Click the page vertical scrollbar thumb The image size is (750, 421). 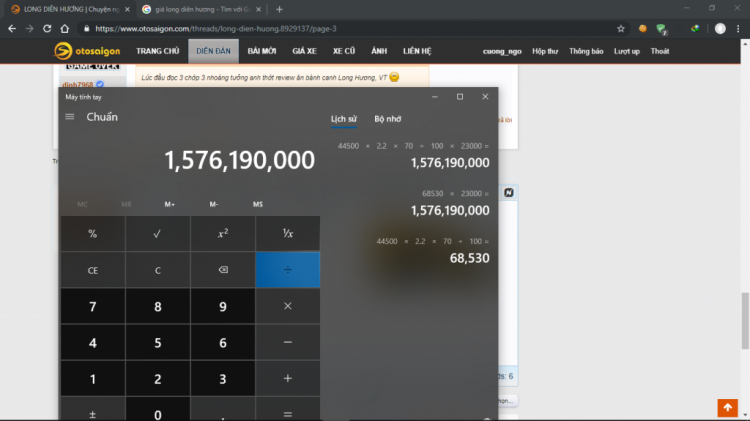pyautogui.click(x=745, y=321)
